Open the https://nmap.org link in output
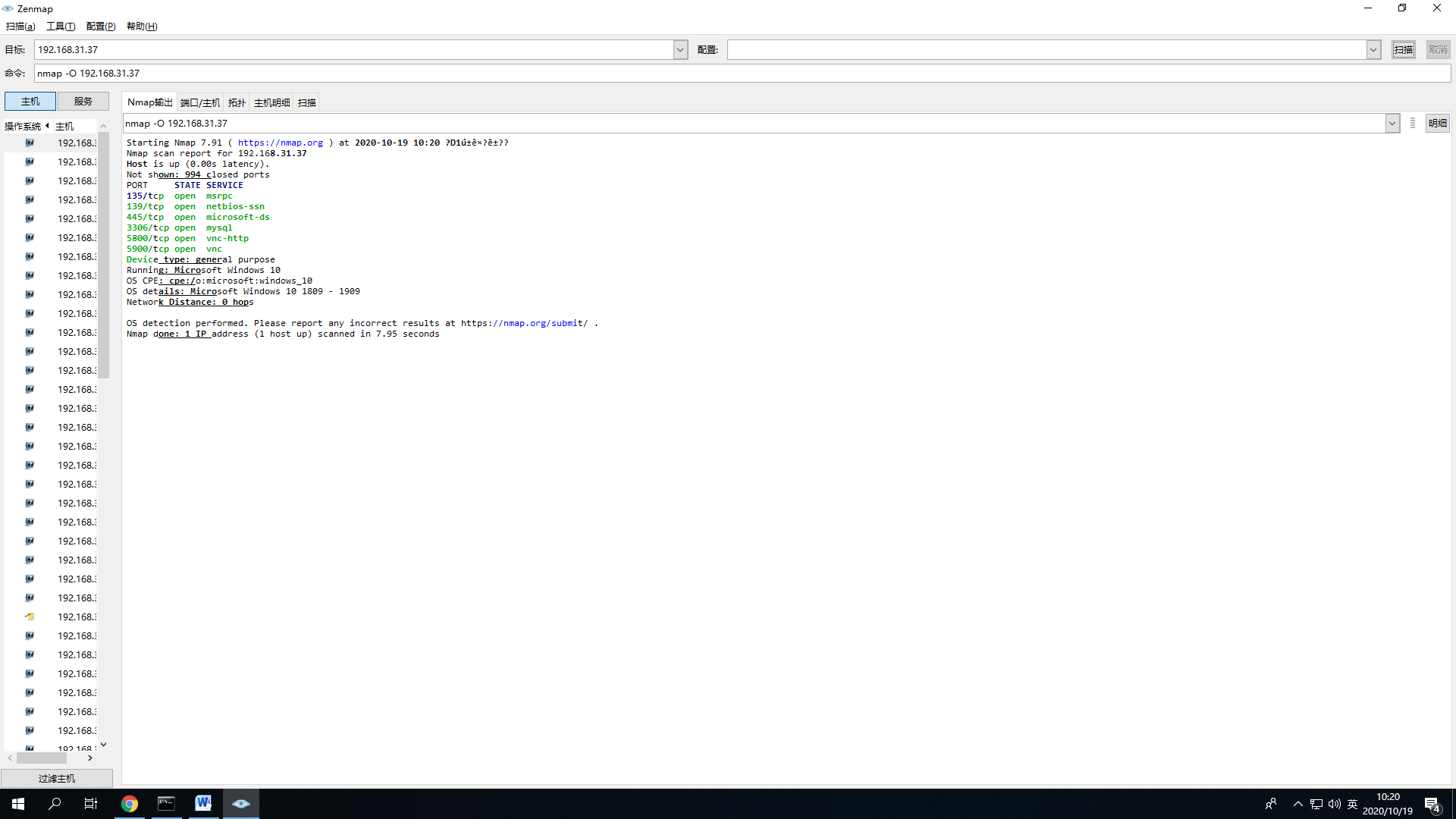The height and width of the screenshot is (819, 1456). 280,143
